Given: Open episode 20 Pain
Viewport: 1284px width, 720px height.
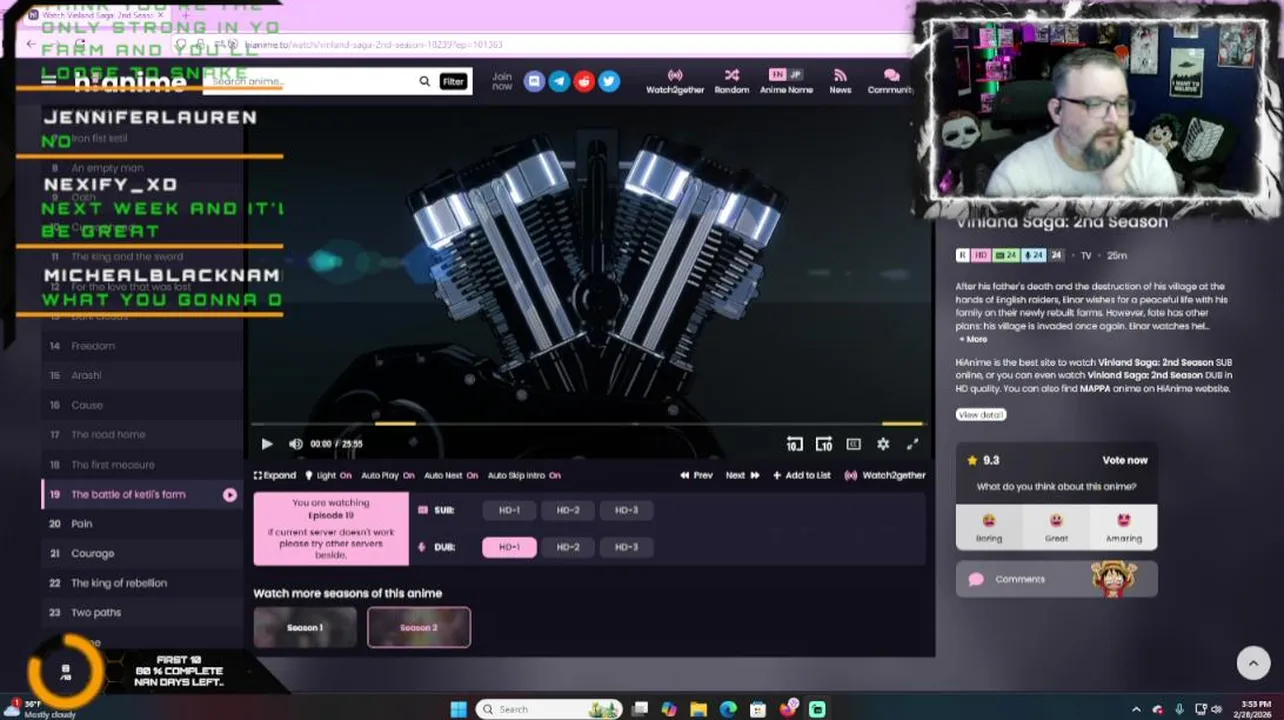Looking at the screenshot, I should [x=142, y=524].
